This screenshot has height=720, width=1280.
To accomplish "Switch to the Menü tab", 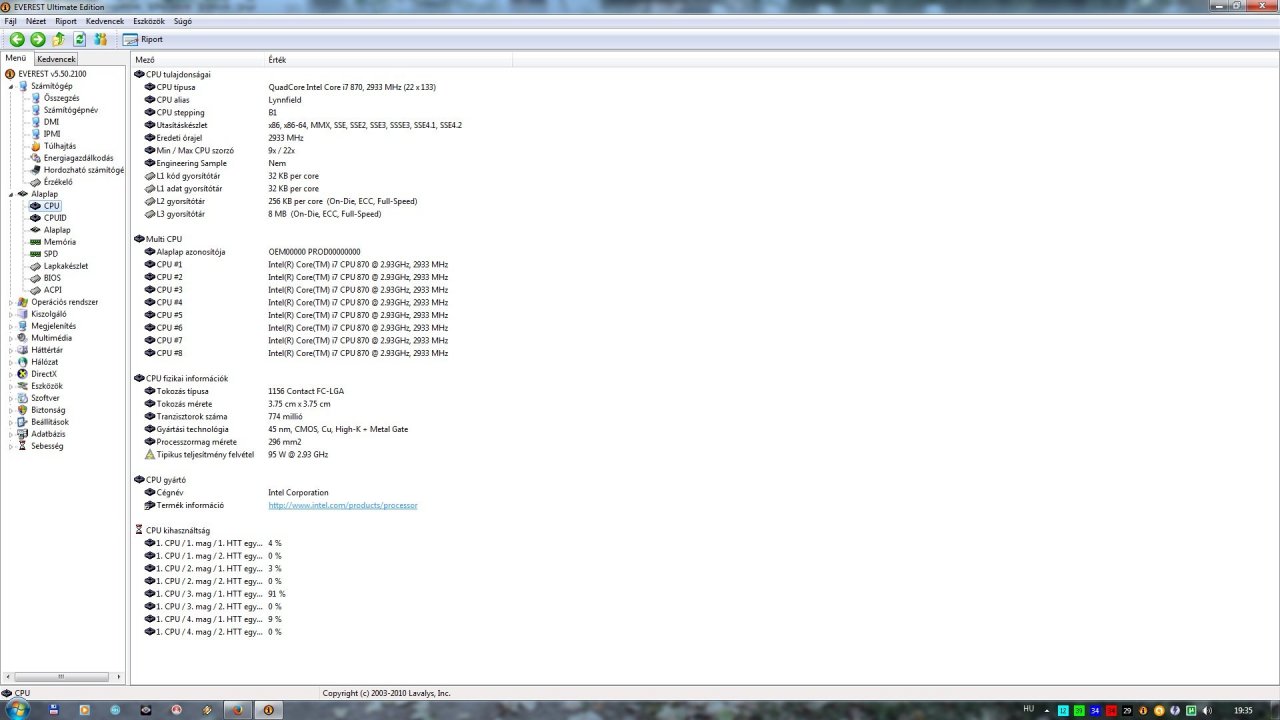I will tap(16, 58).
